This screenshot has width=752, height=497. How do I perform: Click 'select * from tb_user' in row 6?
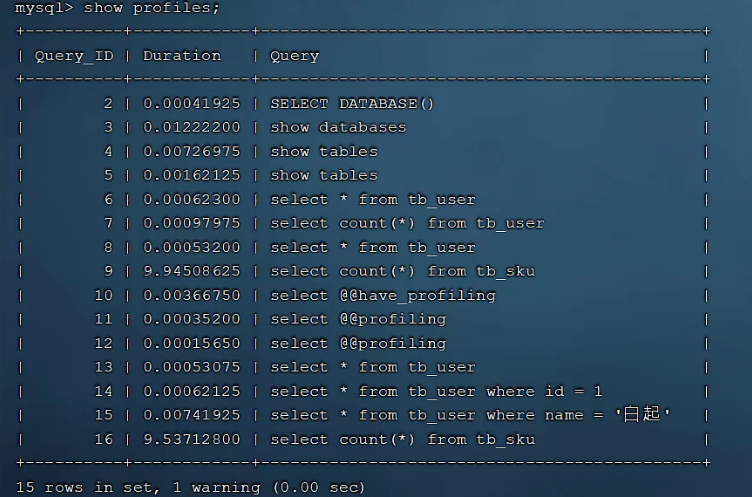coord(373,200)
